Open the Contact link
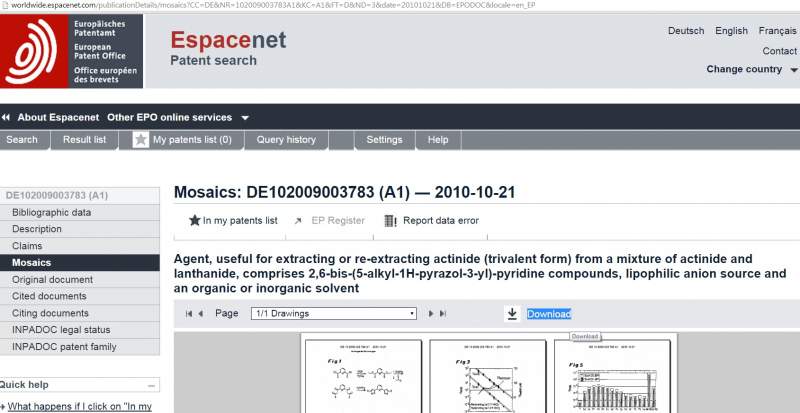800x413 pixels. click(779, 51)
